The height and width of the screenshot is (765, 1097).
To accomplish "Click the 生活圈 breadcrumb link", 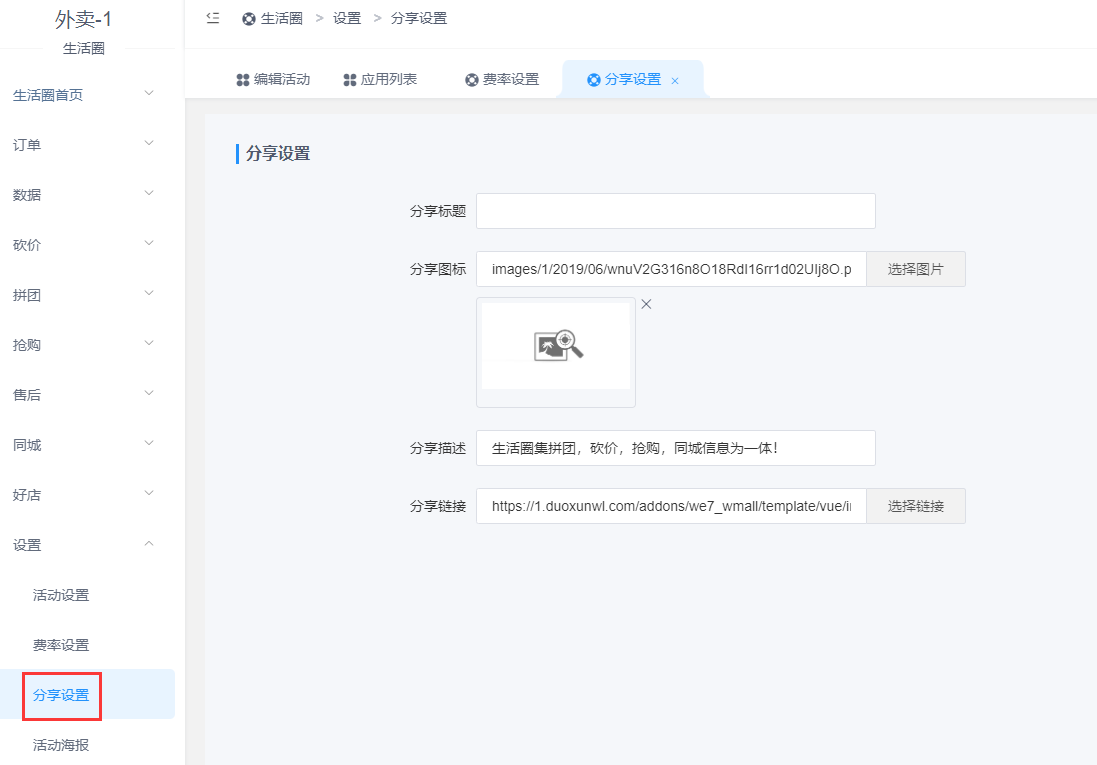I will (281, 19).
